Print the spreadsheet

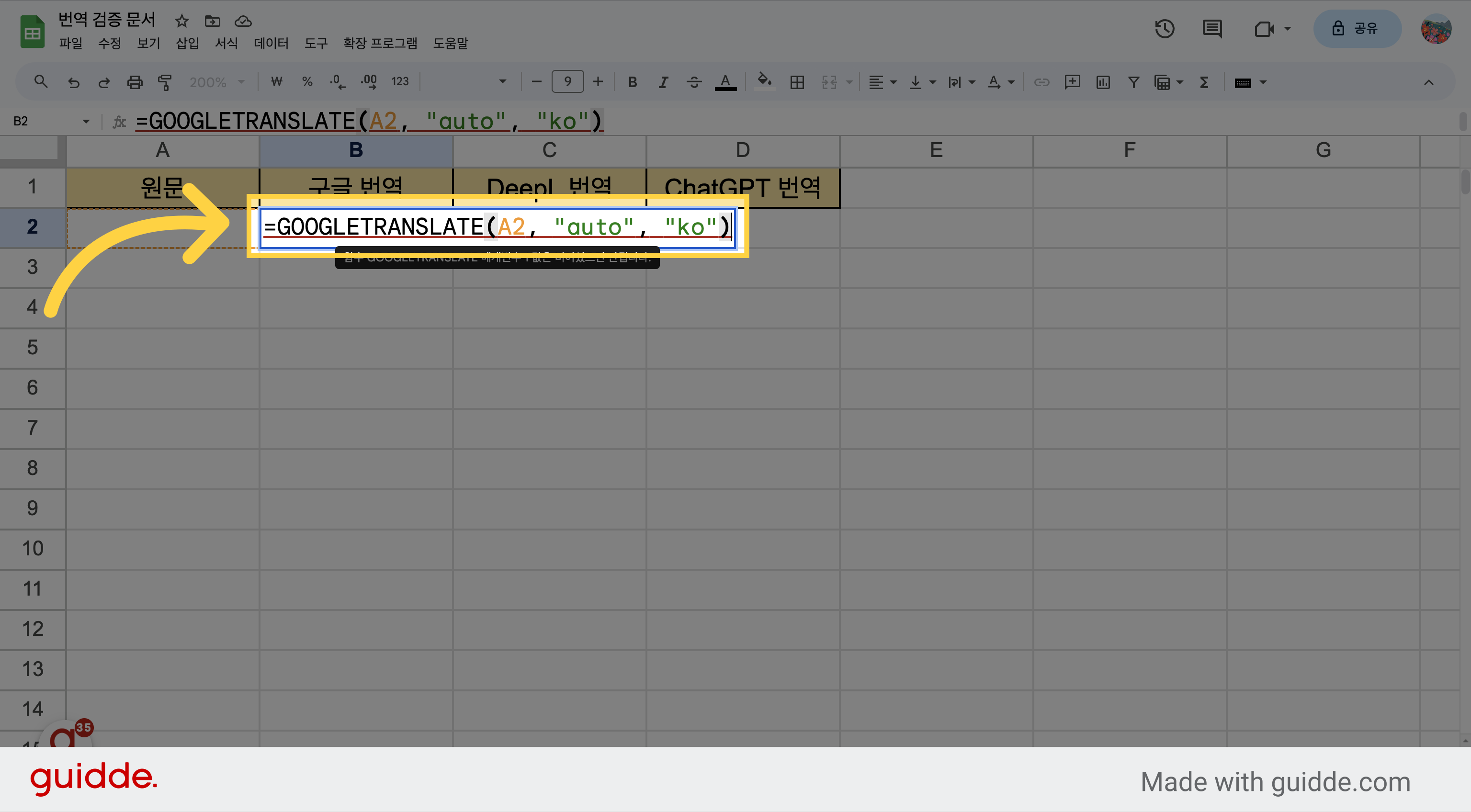pyautogui.click(x=135, y=82)
